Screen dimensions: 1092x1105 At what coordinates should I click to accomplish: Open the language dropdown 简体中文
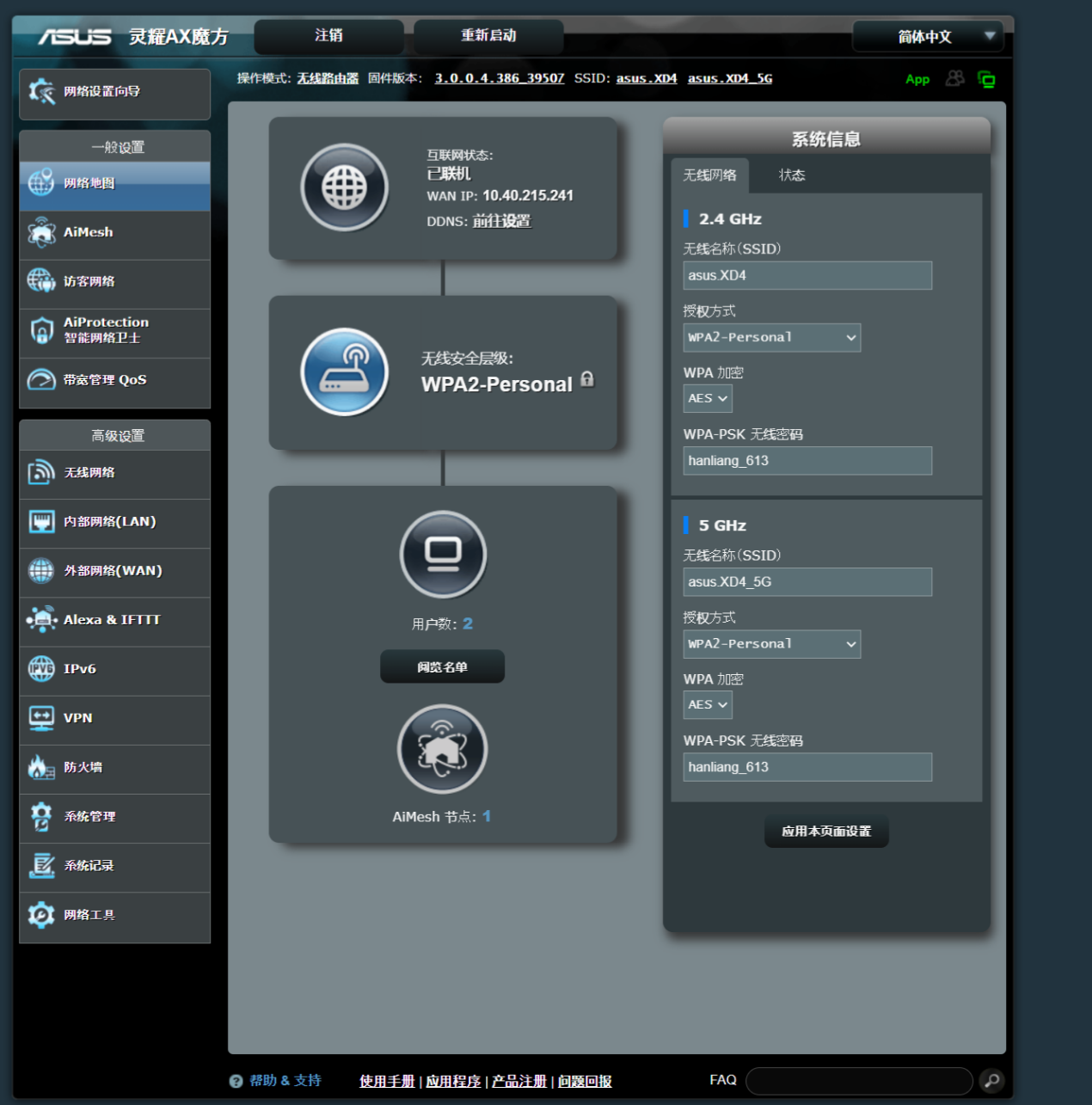[928, 37]
